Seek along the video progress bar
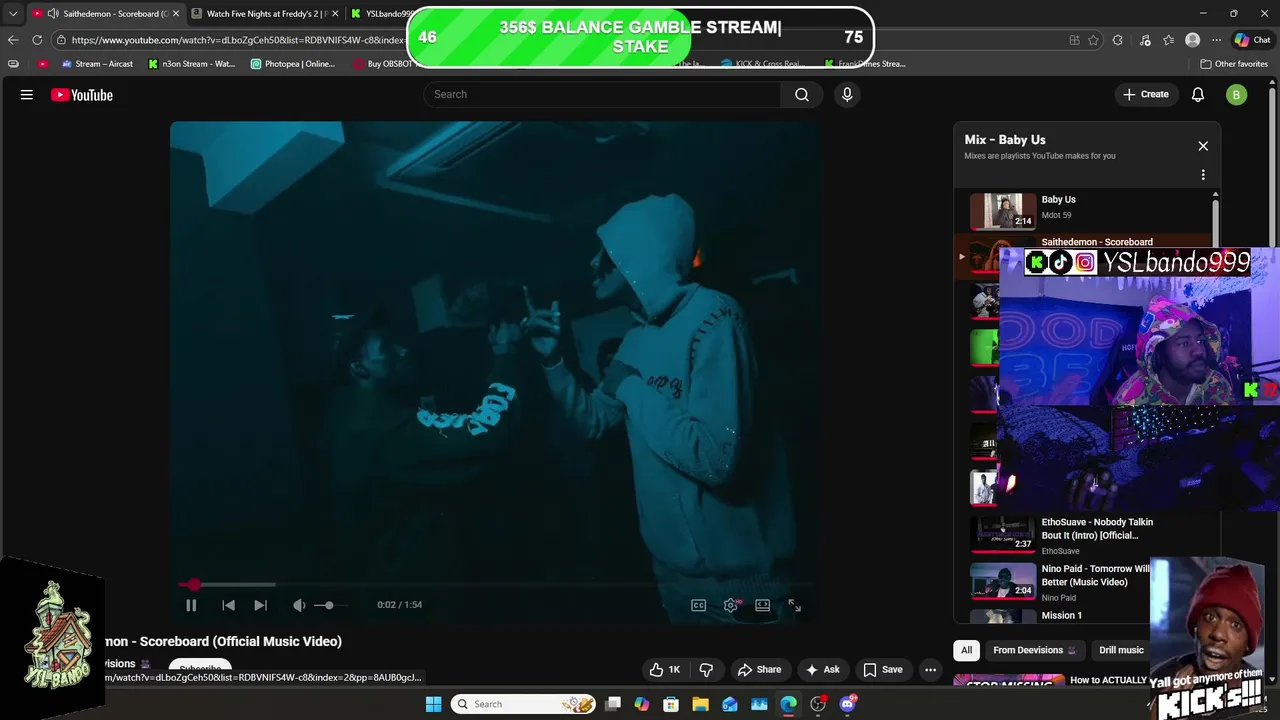This screenshot has width=1280, height=720. [x=496, y=585]
